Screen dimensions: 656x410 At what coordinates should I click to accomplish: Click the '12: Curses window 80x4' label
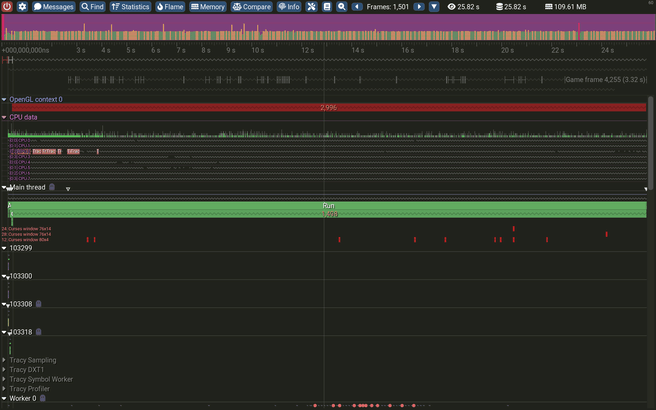pos(25,240)
